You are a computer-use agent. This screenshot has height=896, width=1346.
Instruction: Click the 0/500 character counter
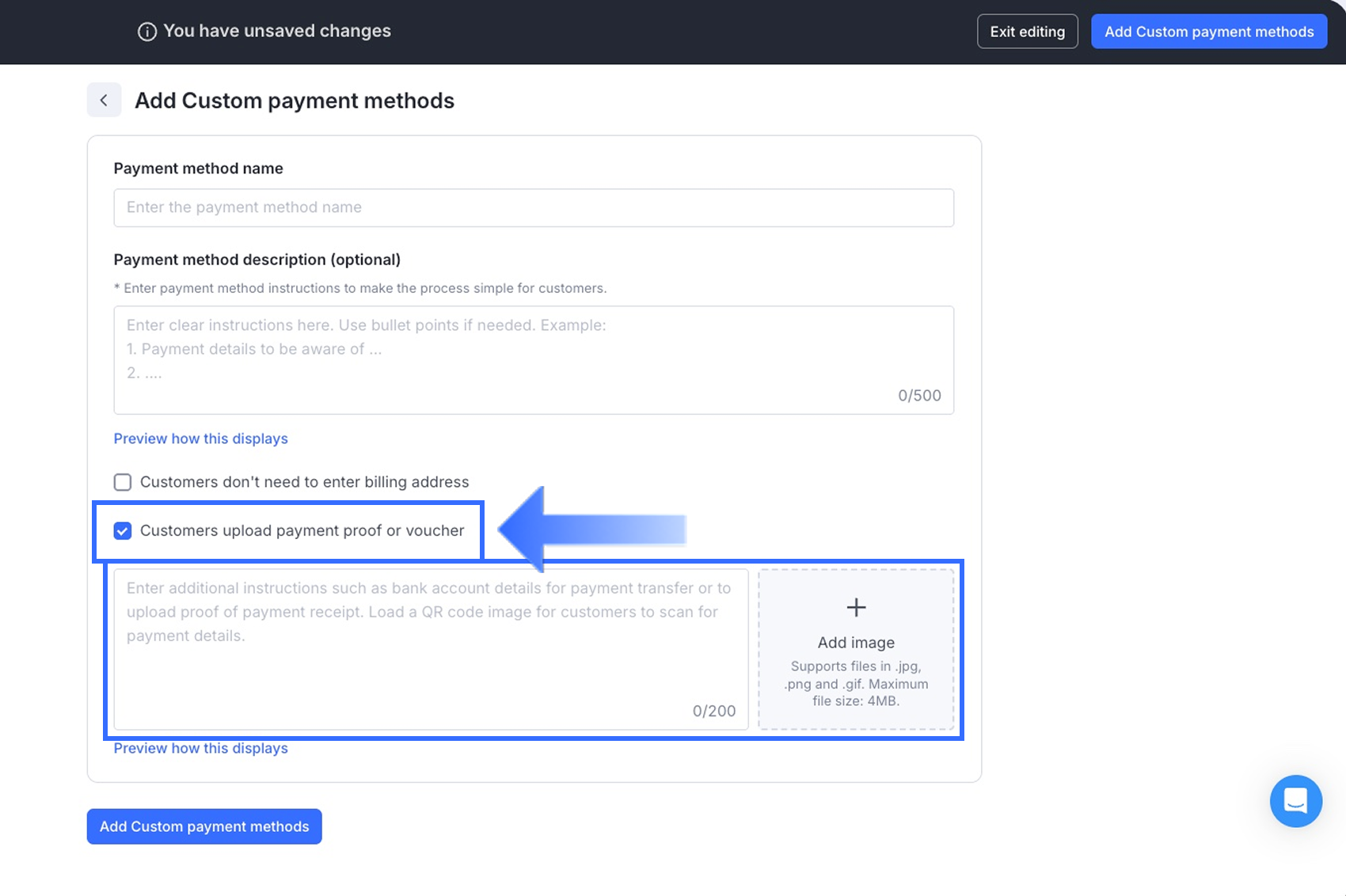click(x=919, y=396)
